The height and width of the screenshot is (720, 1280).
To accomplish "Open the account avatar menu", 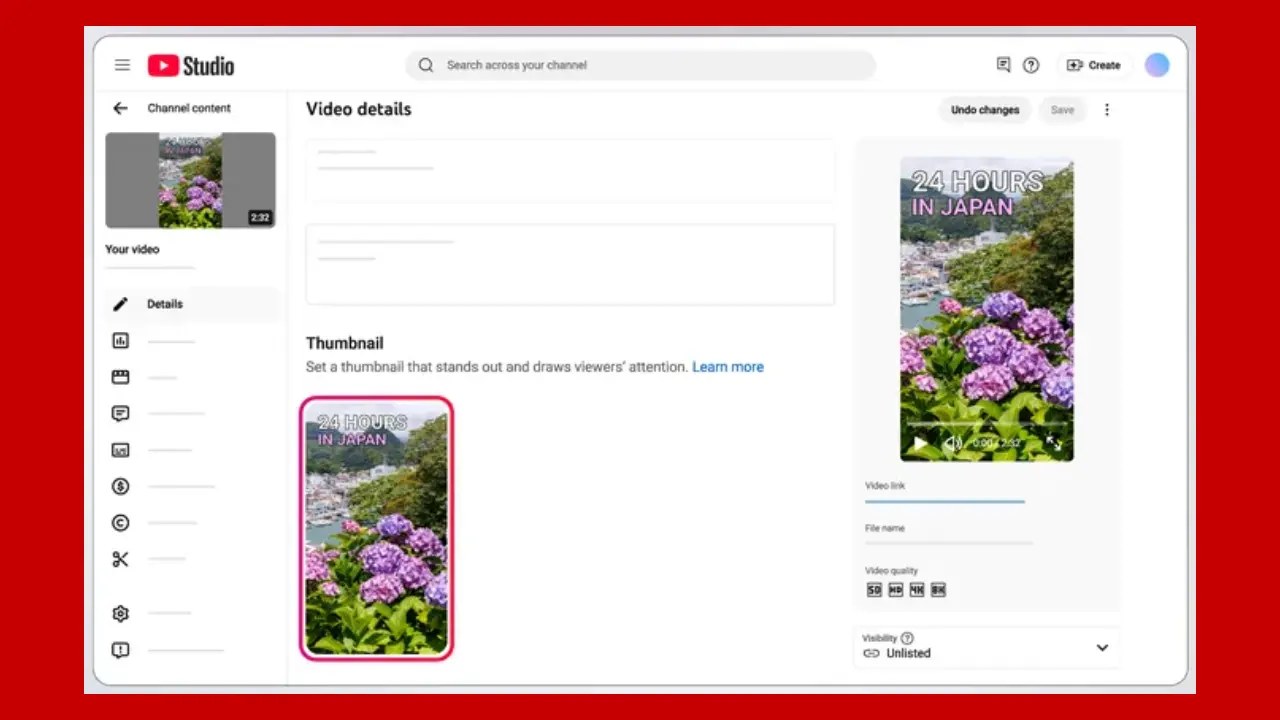I will pos(1157,65).
